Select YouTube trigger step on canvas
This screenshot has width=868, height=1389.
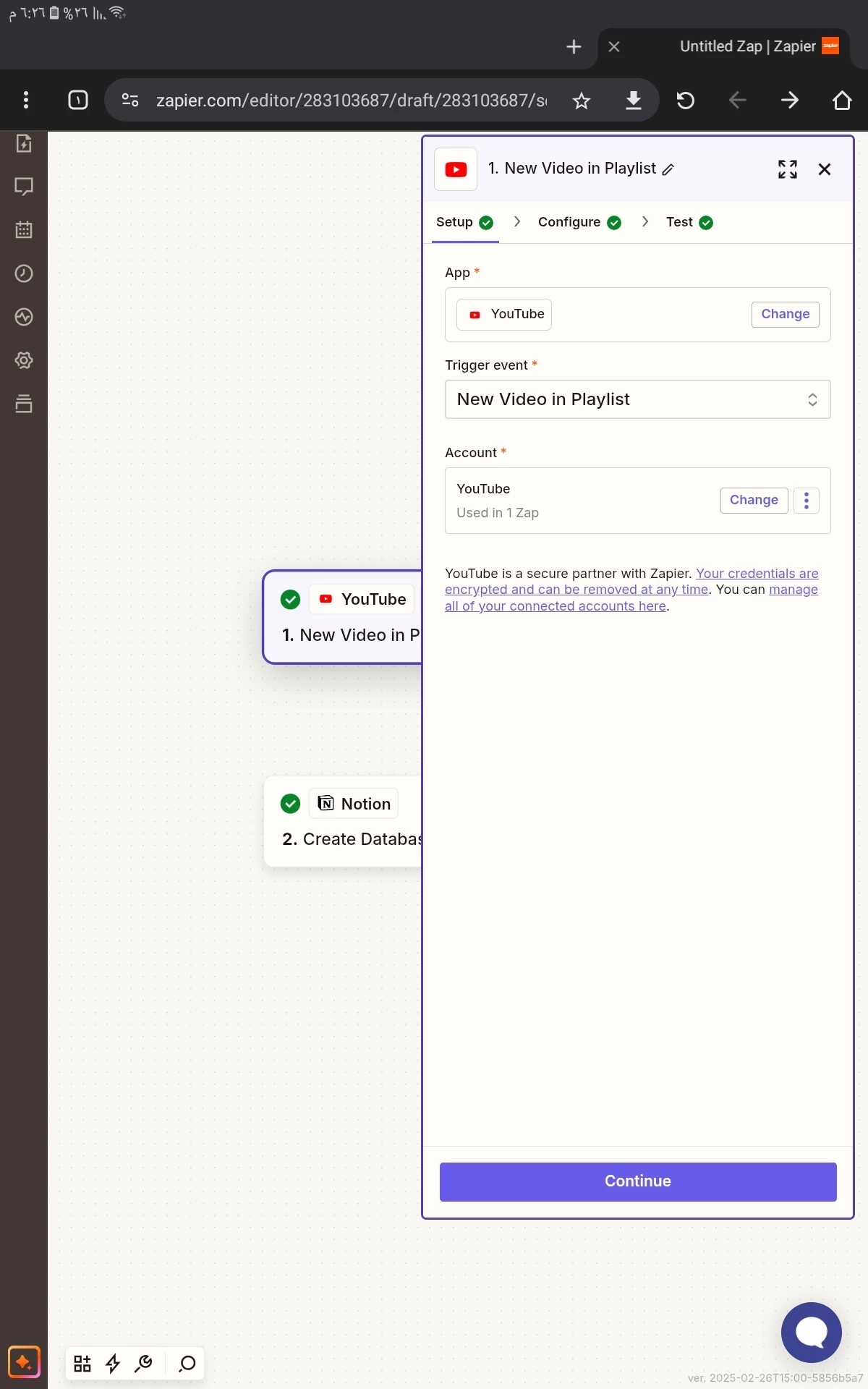coord(343,617)
